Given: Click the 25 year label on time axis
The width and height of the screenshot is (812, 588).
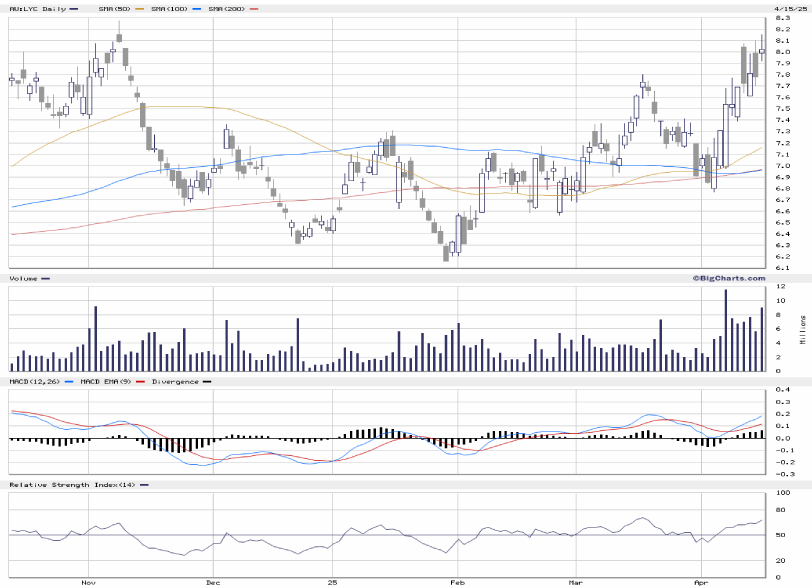Looking at the screenshot, I should point(334,580).
